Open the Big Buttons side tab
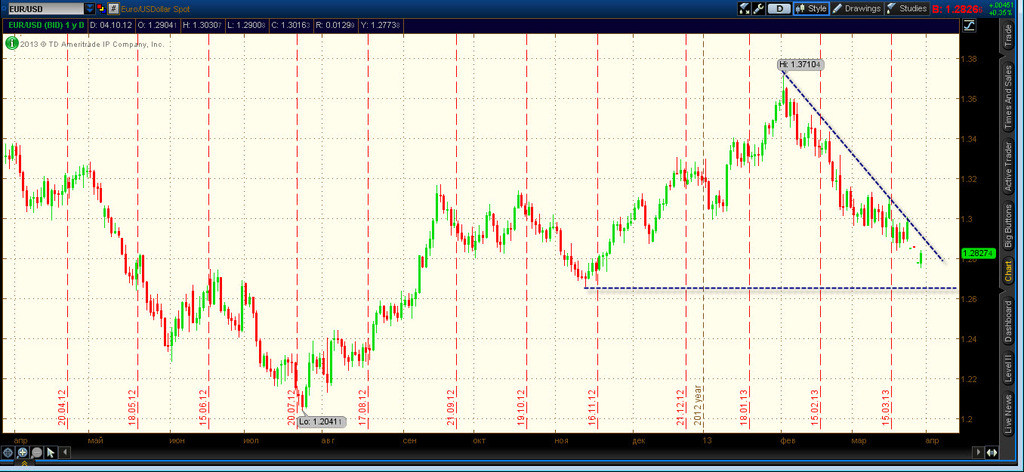 (1008, 227)
